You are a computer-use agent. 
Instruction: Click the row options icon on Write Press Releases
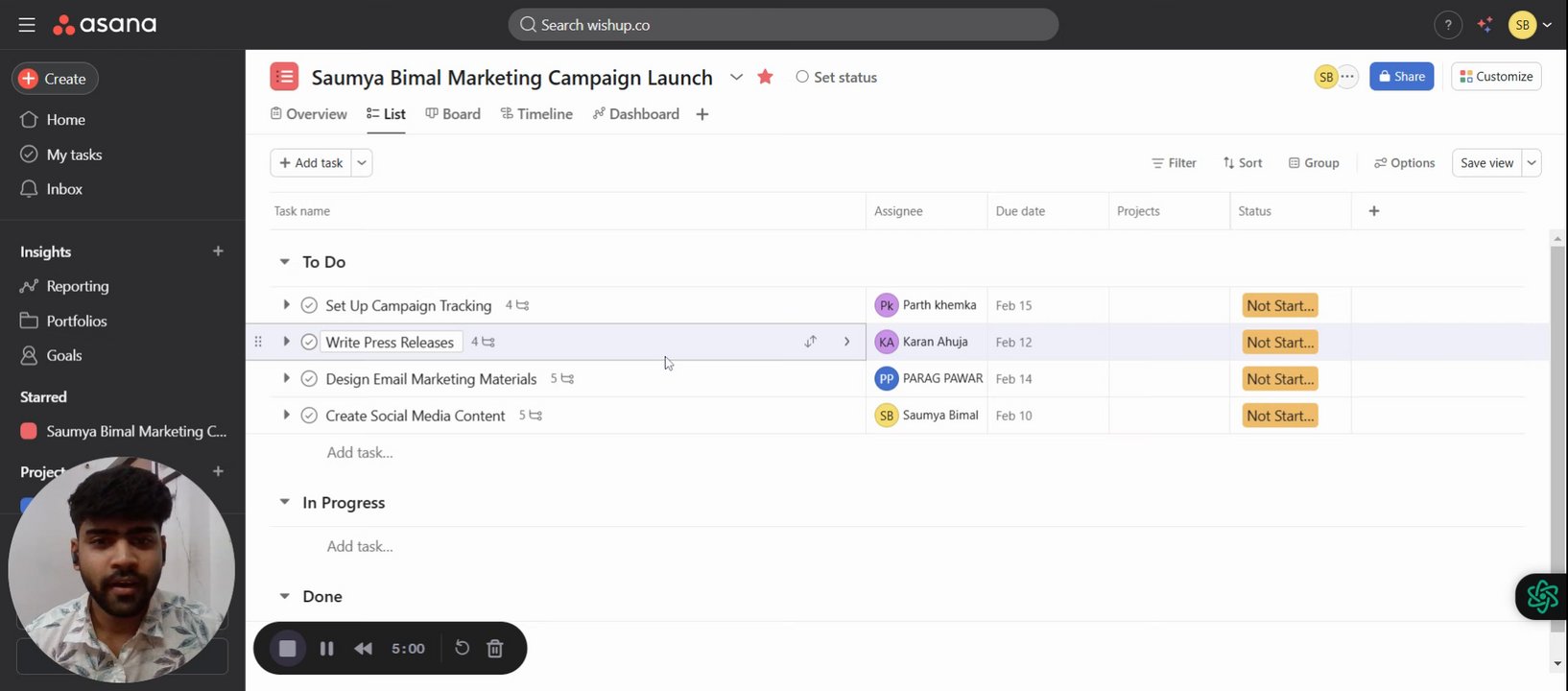(x=811, y=342)
